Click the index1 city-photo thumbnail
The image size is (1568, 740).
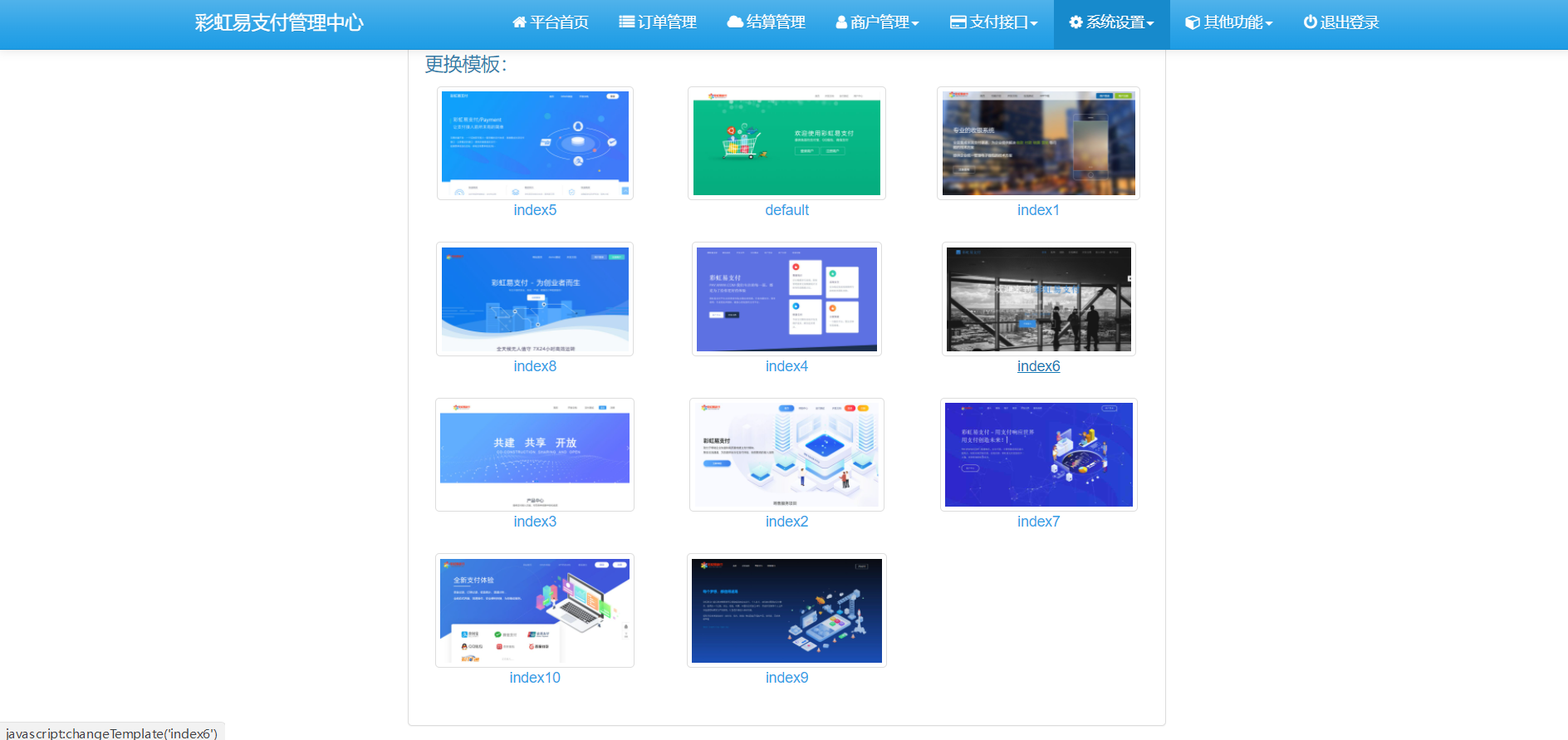(x=1038, y=143)
